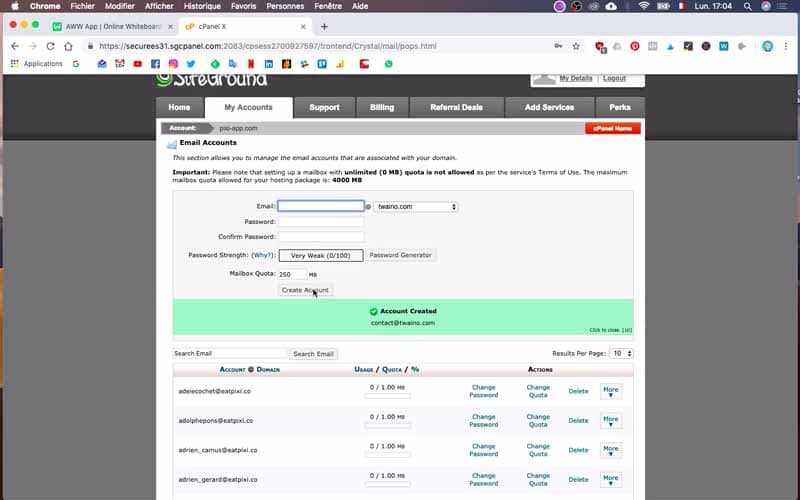This screenshot has height=500, width=800.
Task: Open the Wi-Fi menu bar icon
Action: coord(644,6)
